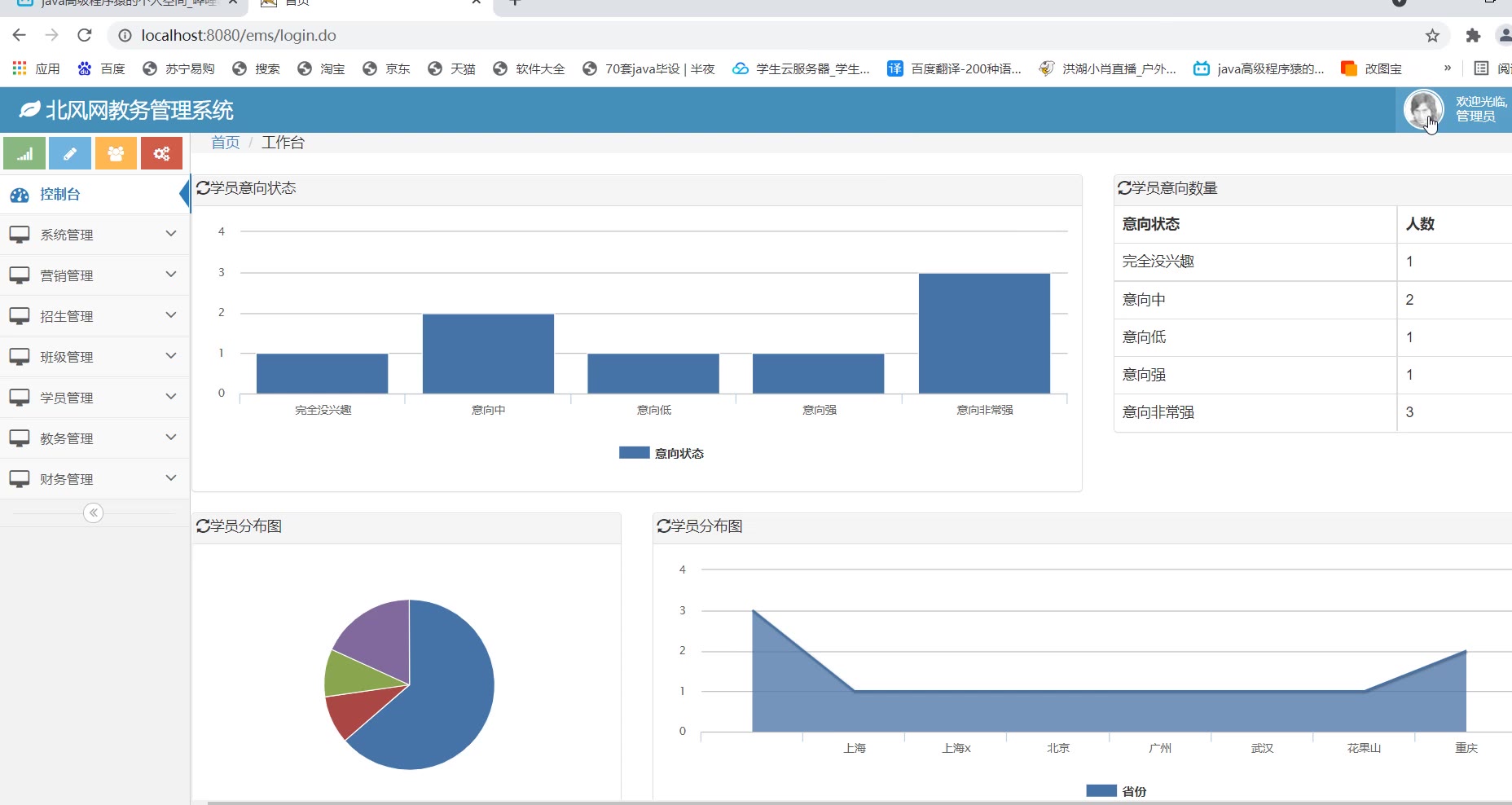Click the 首页 breadcrumb link
The image size is (1512, 805).
click(226, 143)
